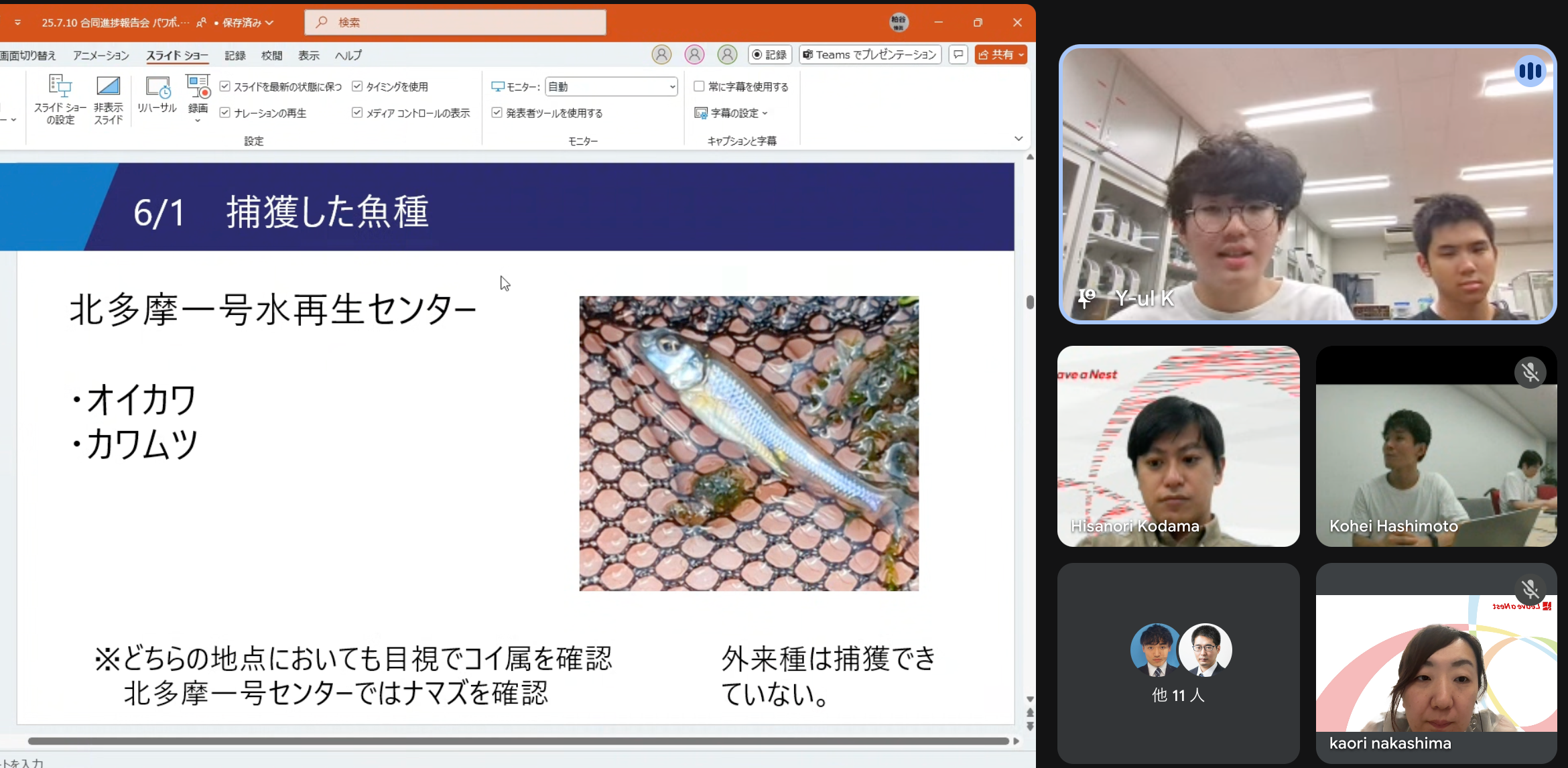1568x768 pixels.
Task: Click the file sharing status icon in title
Action: coord(201,23)
